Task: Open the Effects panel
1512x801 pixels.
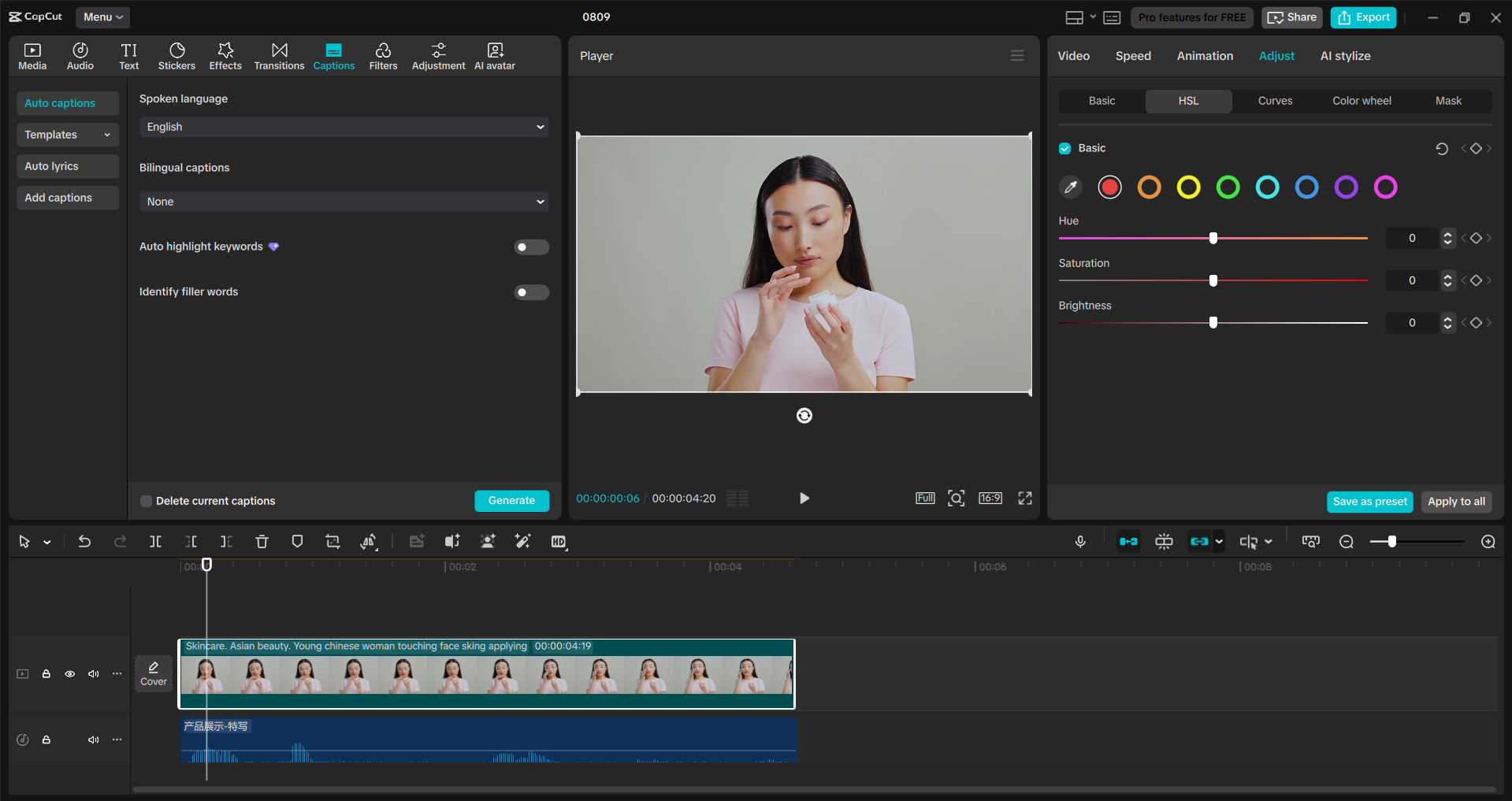Action: (x=225, y=55)
